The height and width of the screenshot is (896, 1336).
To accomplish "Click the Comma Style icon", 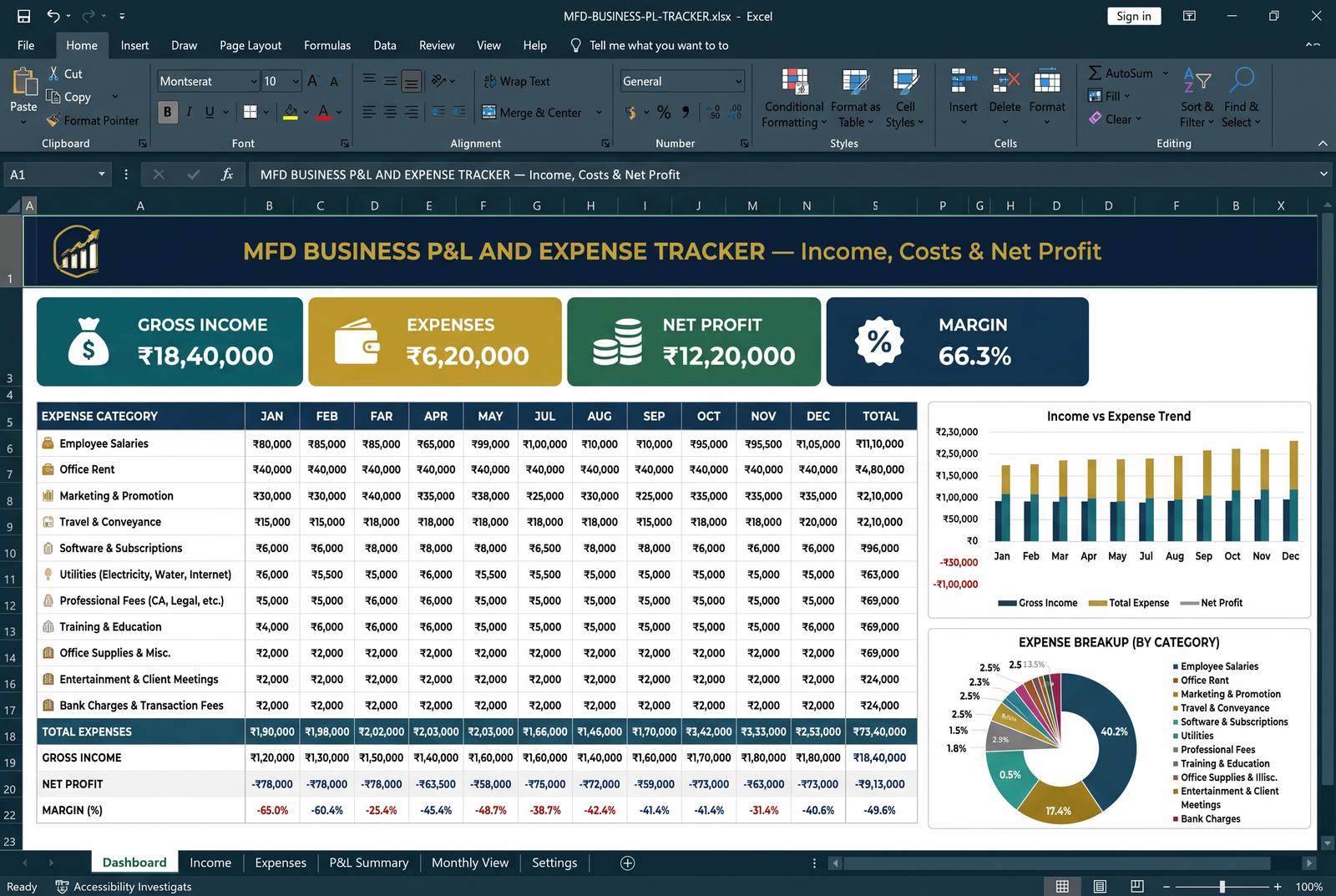I will pos(686,112).
